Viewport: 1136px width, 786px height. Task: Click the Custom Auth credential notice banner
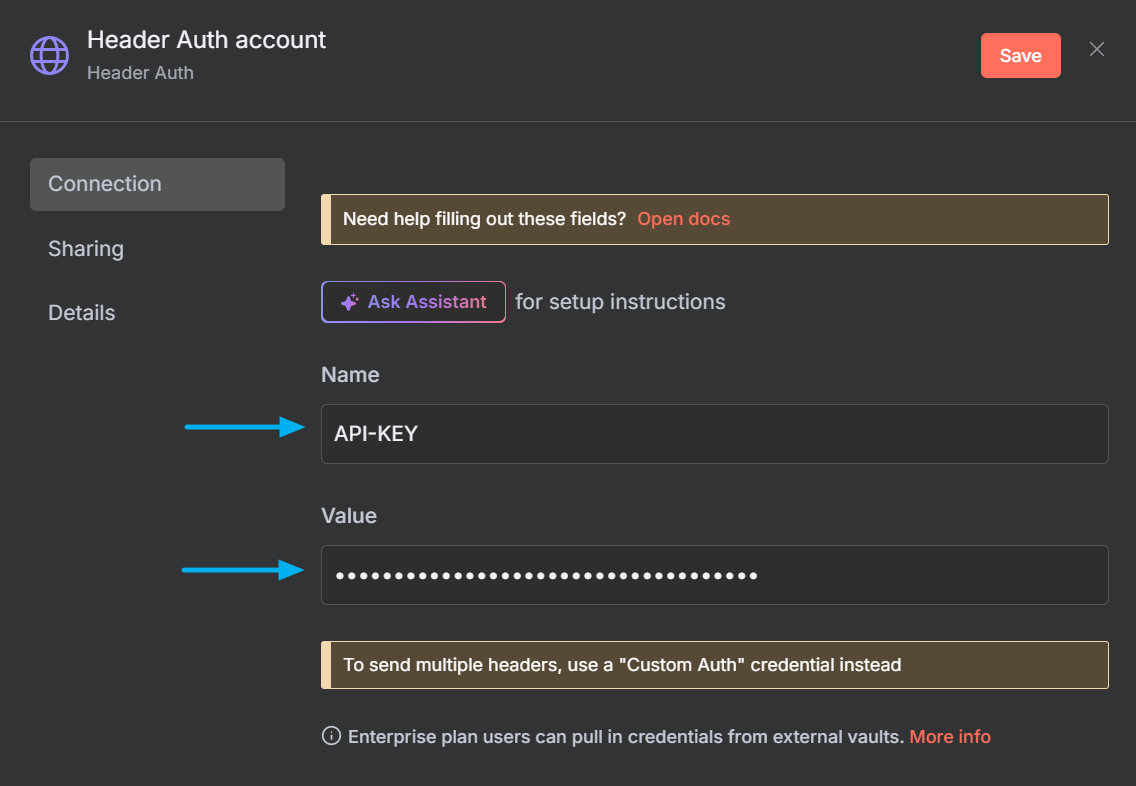click(x=714, y=664)
